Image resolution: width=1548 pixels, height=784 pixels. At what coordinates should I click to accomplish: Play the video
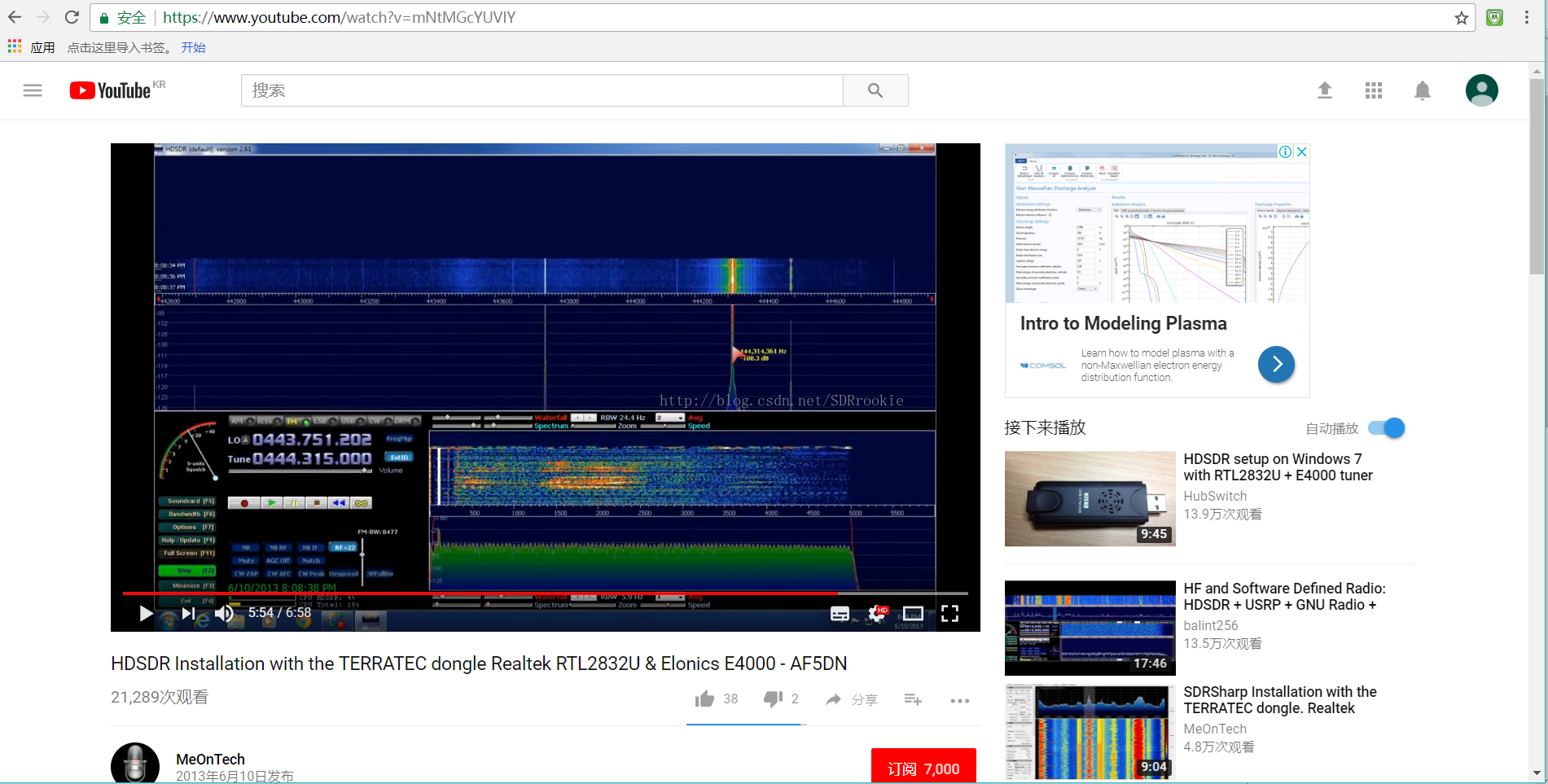tap(146, 613)
